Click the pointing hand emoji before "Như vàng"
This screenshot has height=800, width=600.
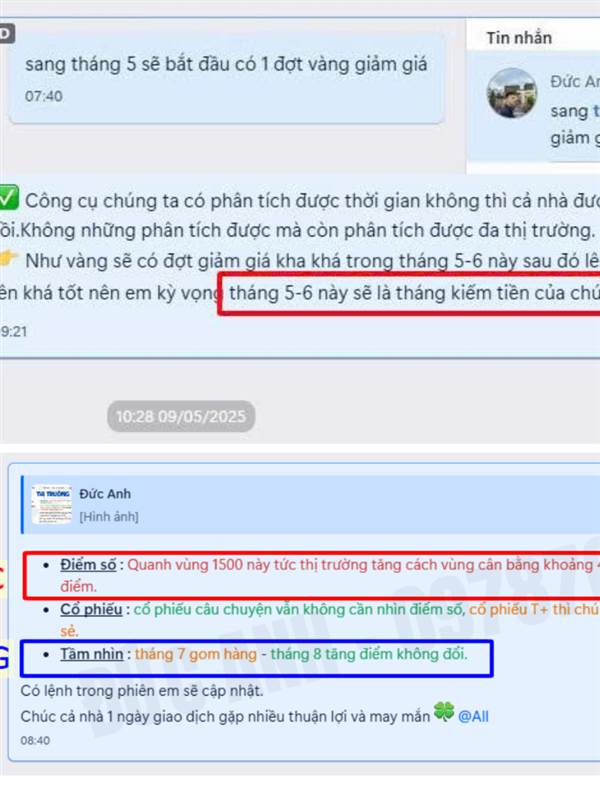click(x=9, y=259)
